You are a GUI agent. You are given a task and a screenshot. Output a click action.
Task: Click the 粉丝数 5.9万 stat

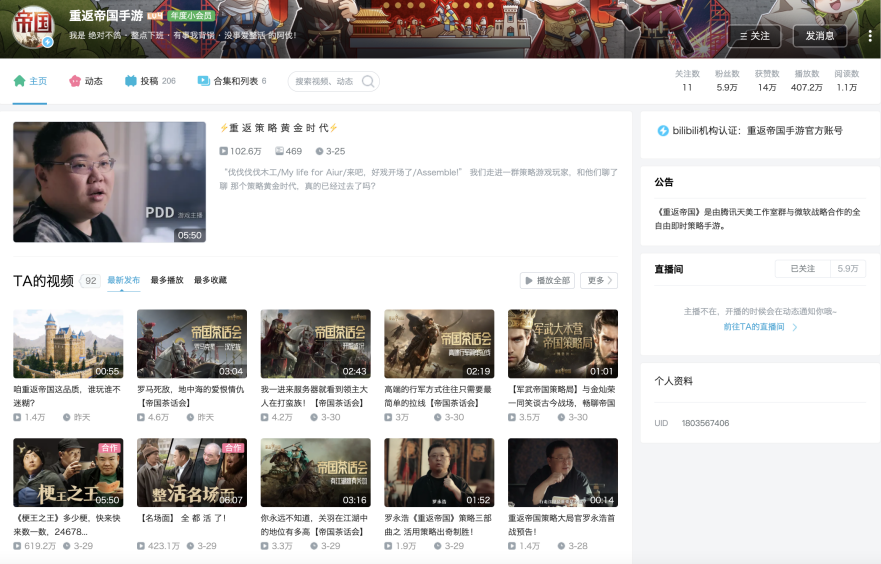pos(727,81)
